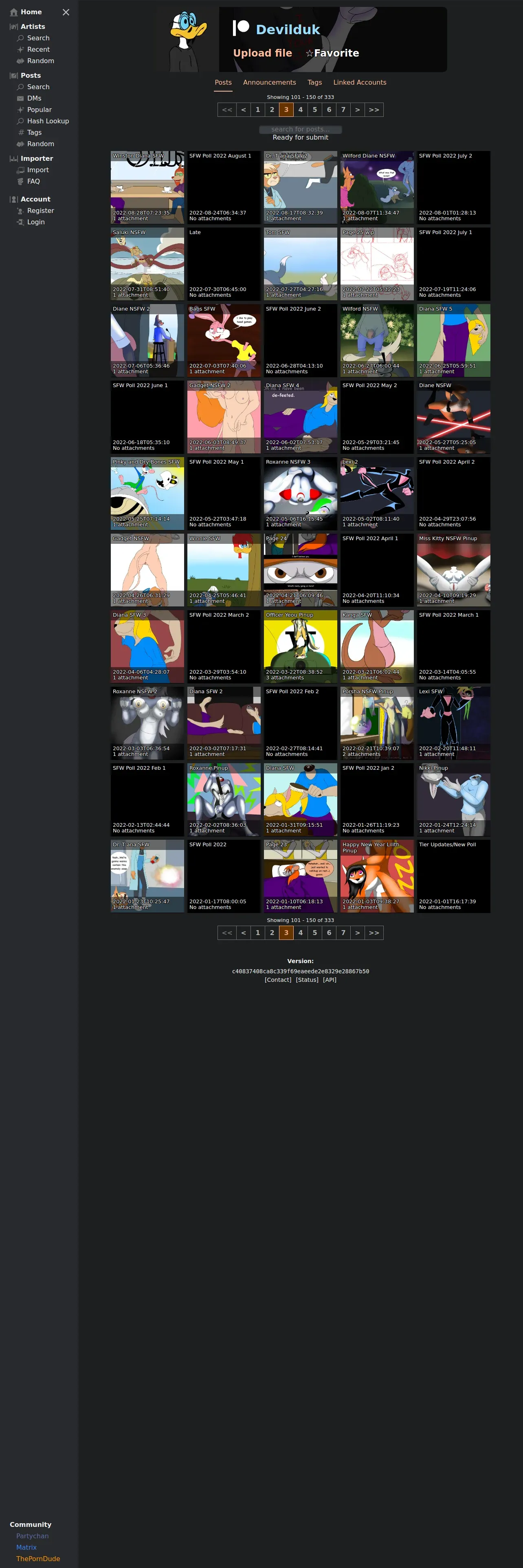
Task: Select page 5 in top pagination
Action: (x=315, y=109)
